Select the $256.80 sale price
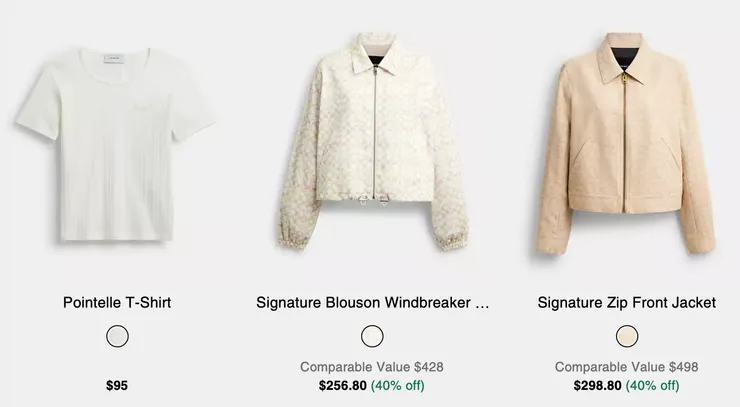Screen dimensions: 740x407 pyautogui.click(x=342, y=385)
